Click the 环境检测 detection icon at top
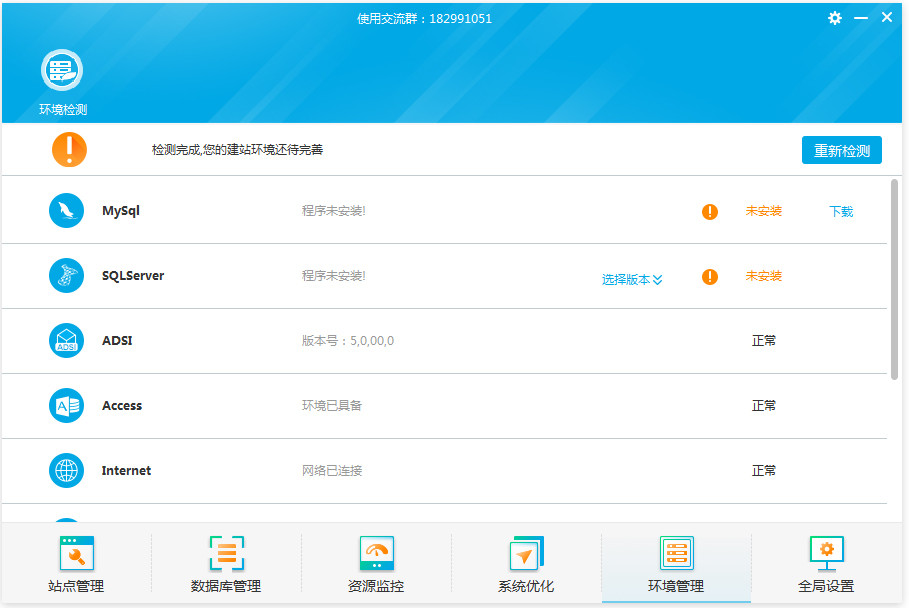The image size is (909, 608). pyautogui.click(x=61, y=72)
